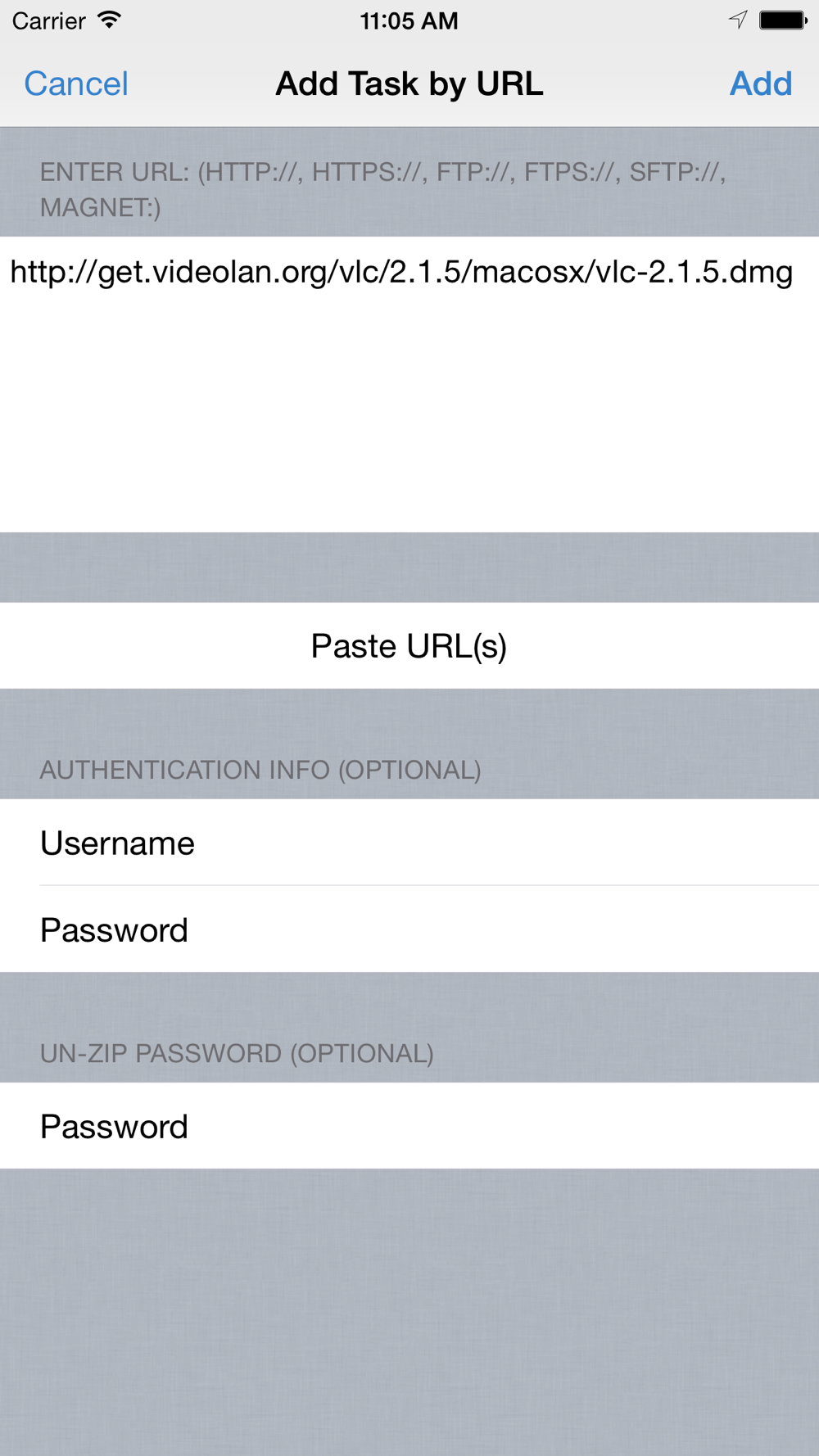
Task: Tap the Paste URL(s) row
Action: point(409,645)
